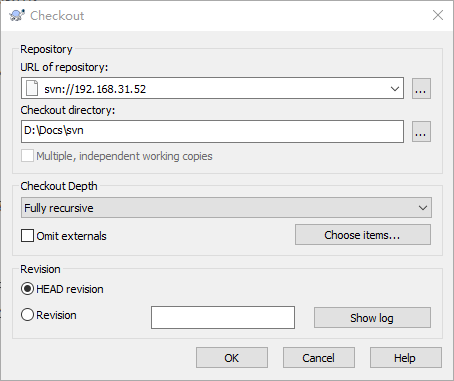Close the Checkout dialog window

click(x=438, y=15)
